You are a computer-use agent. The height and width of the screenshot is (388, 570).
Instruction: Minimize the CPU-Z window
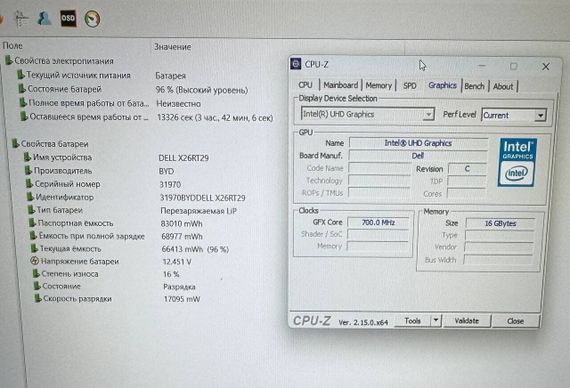(482, 66)
